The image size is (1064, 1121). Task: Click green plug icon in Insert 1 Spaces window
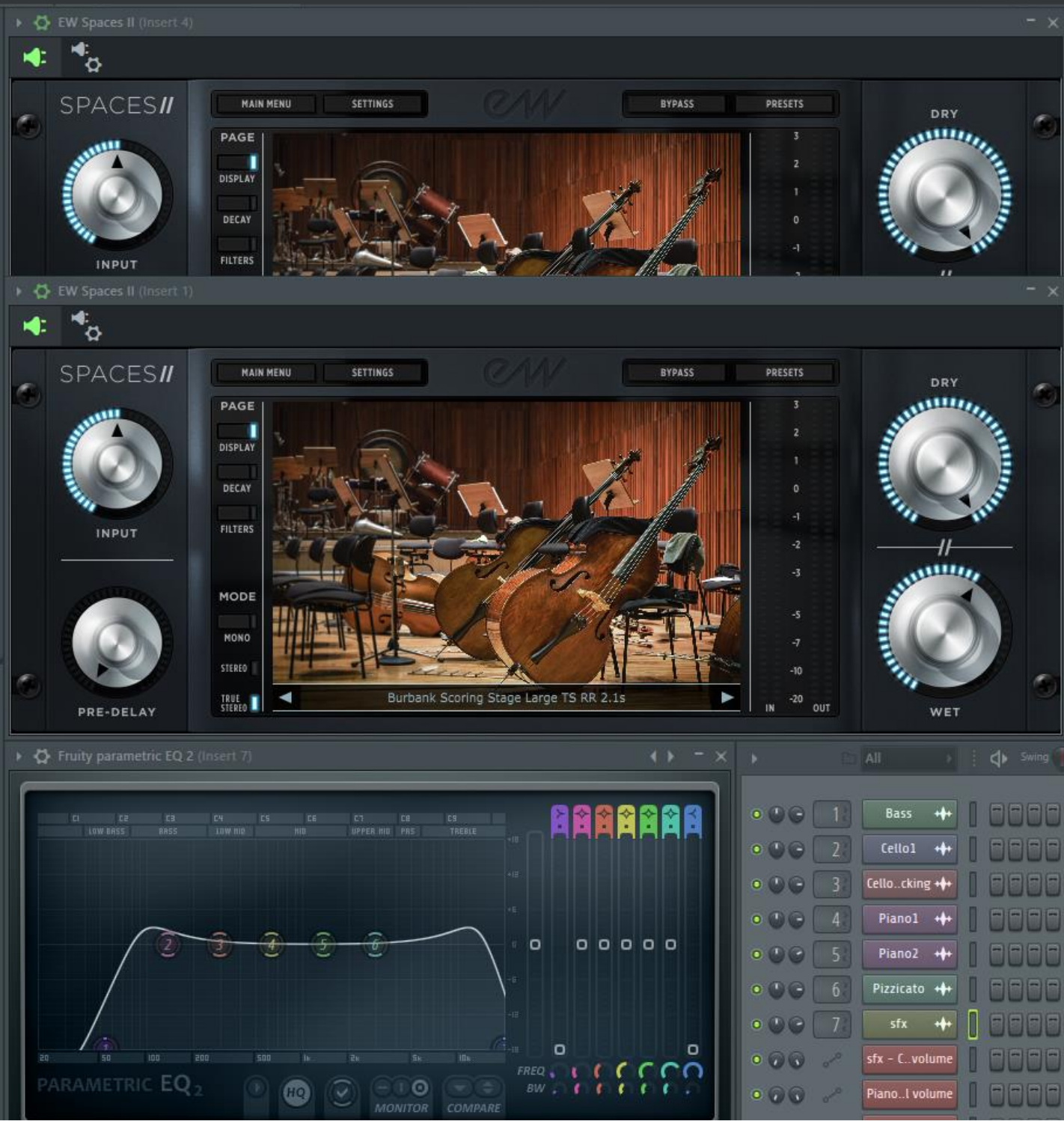pyautogui.click(x=34, y=326)
